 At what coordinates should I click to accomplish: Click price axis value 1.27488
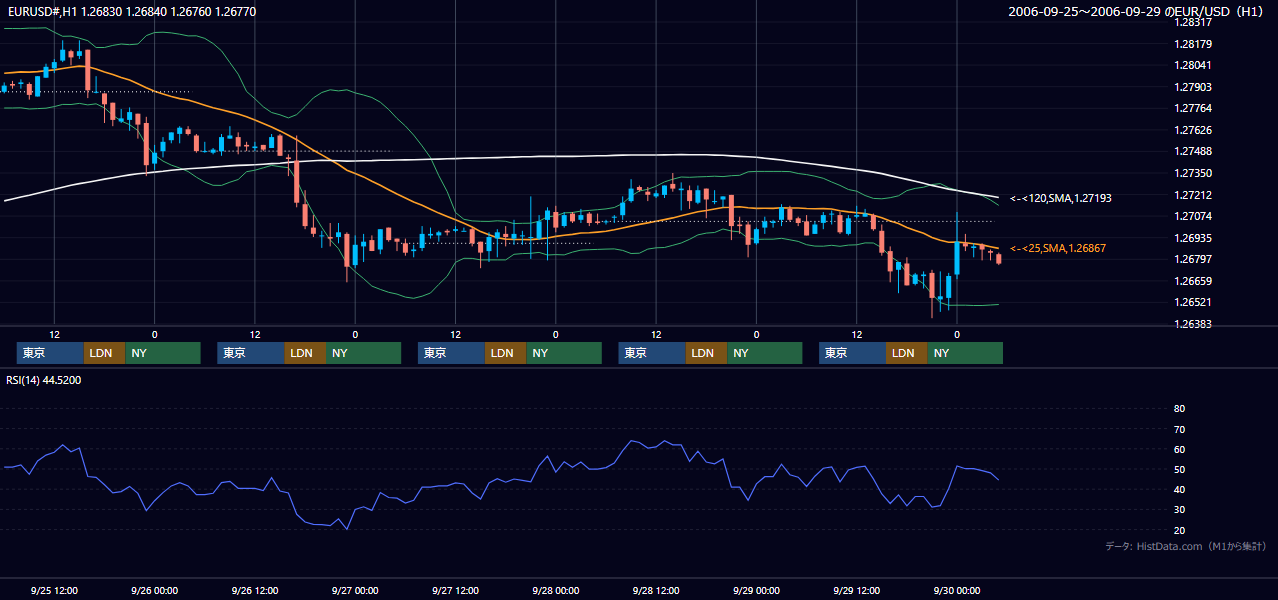(1193, 151)
